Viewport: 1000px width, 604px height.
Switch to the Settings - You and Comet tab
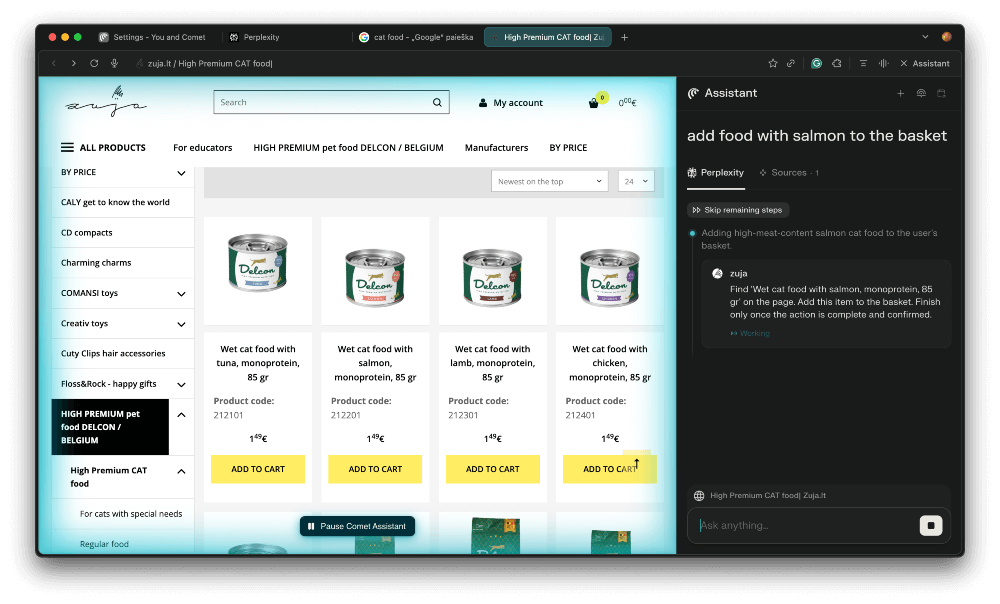[152, 37]
